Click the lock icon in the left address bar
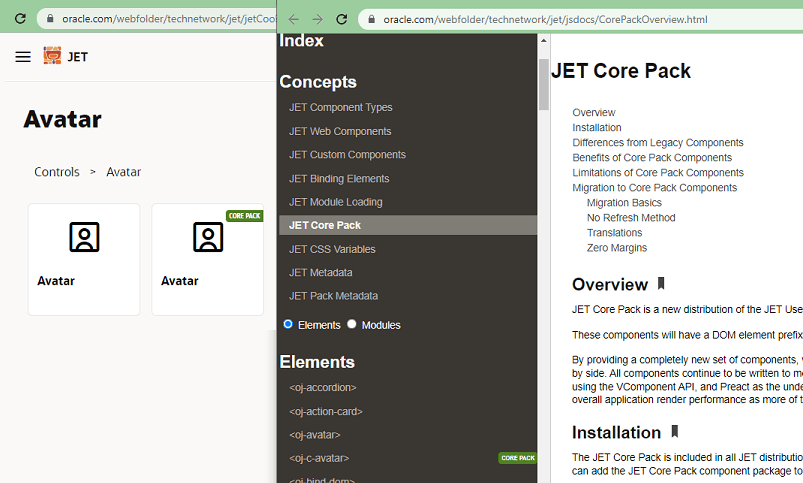 (50, 19)
